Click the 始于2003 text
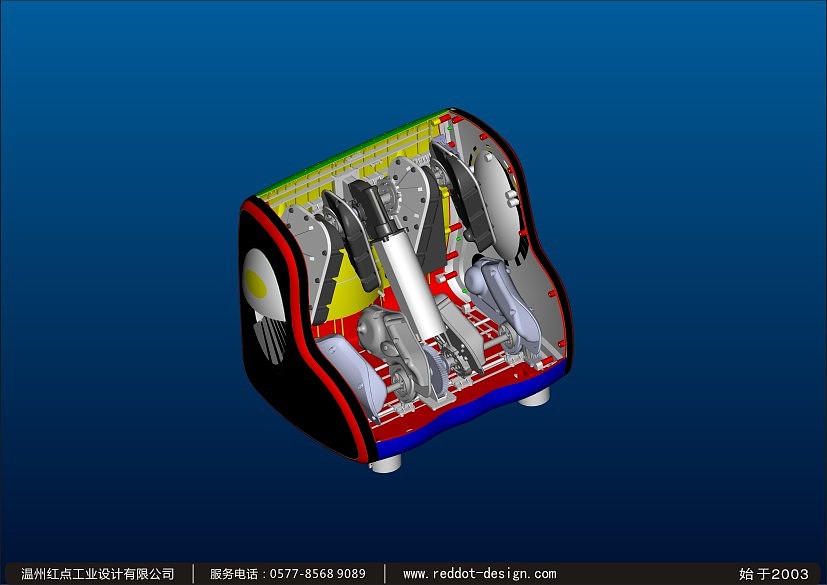Viewport: 827px width, 585px height. [x=773, y=573]
